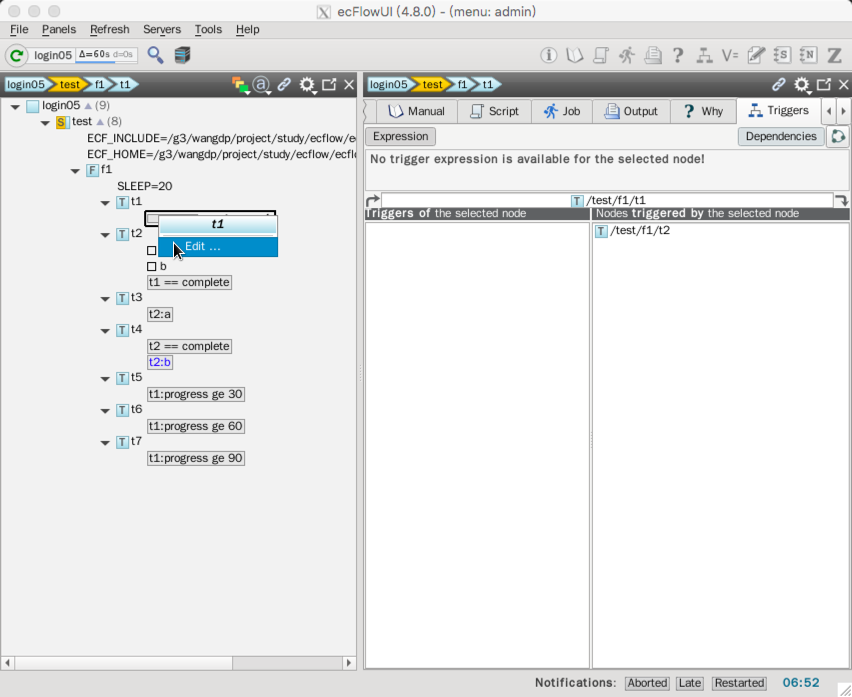This screenshot has height=697, width=852.
Task: Open search with the magnifying glass icon
Action: [x=155, y=55]
